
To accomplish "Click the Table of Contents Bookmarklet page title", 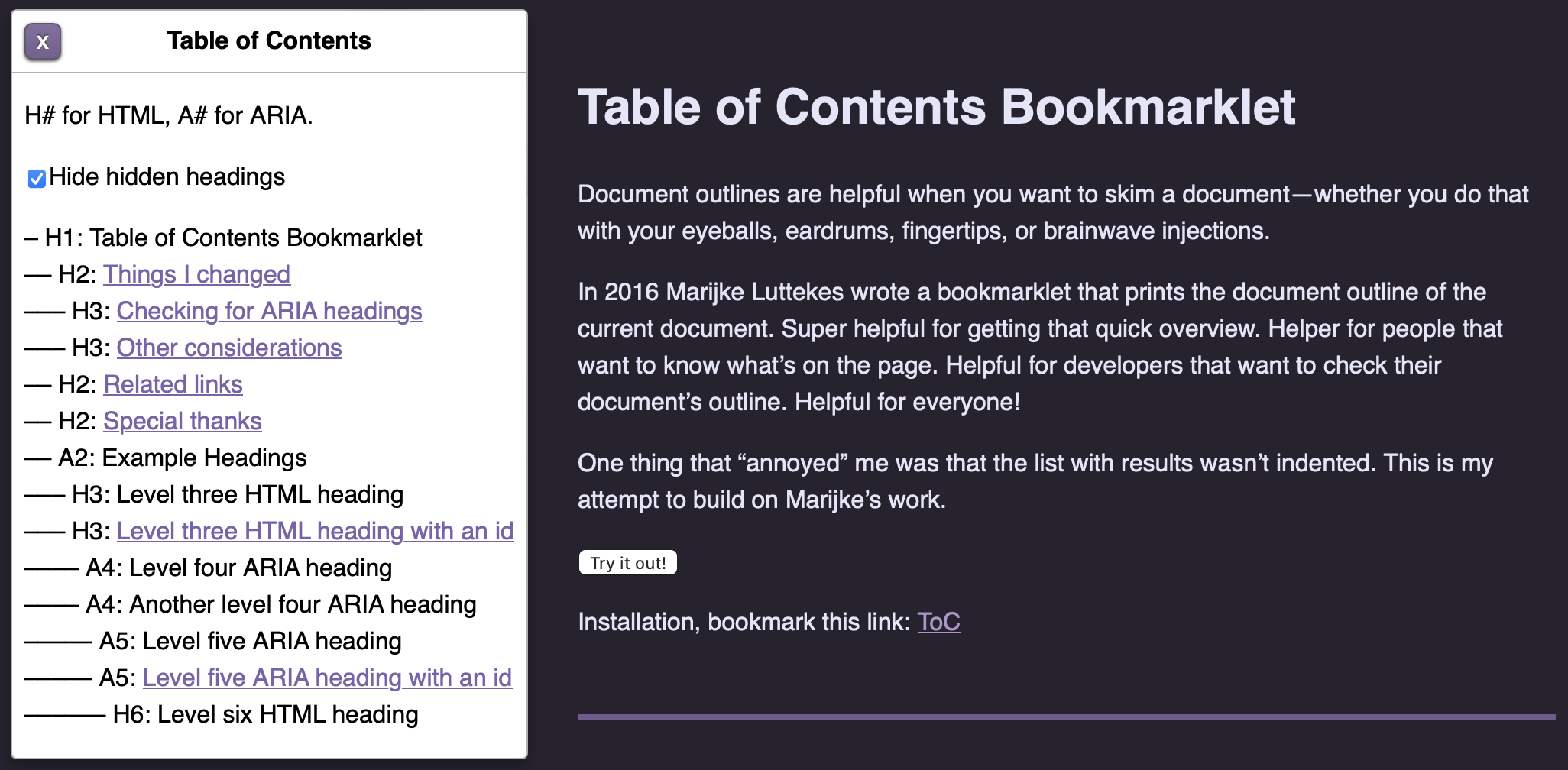I will [936, 106].
